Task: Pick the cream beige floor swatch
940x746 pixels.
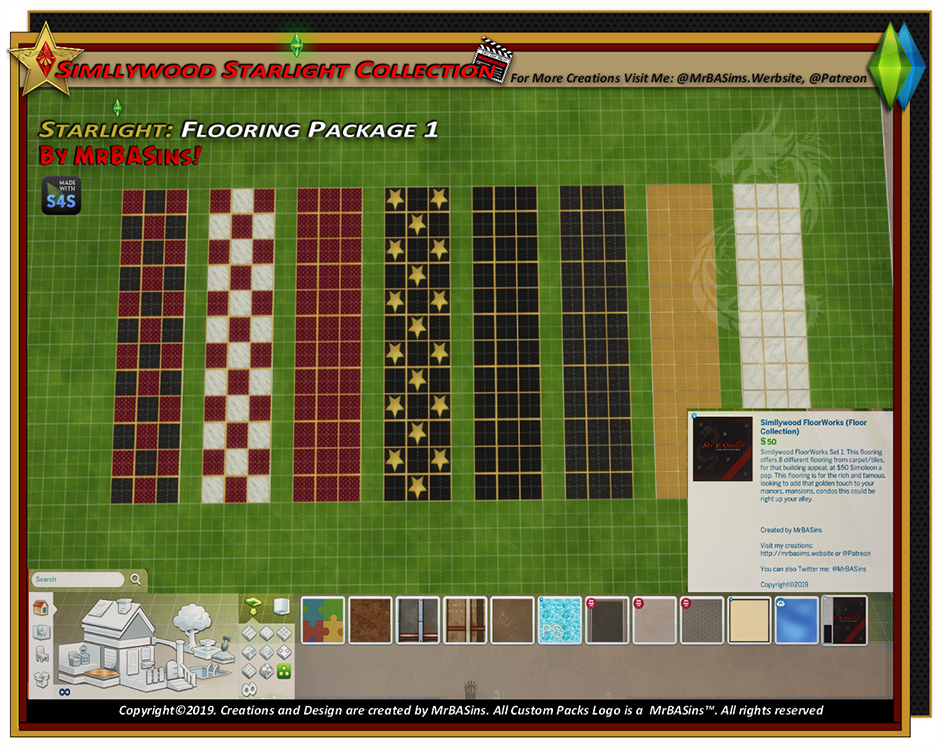Action: point(749,620)
